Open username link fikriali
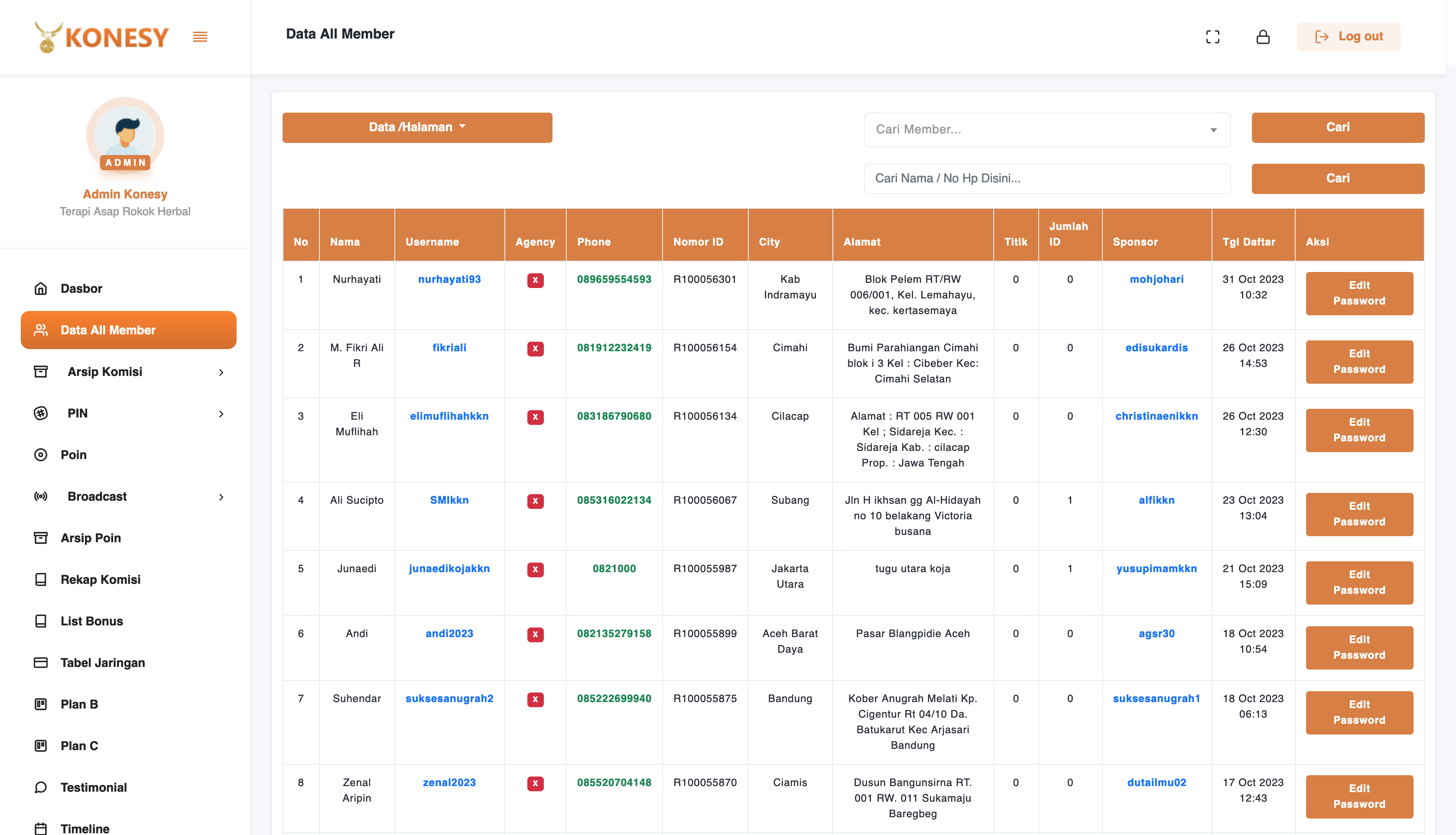The height and width of the screenshot is (835, 1456). (x=449, y=347)
